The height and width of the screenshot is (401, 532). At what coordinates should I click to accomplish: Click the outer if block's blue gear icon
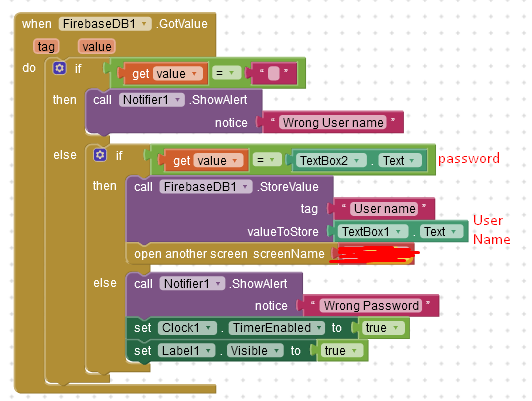(59, 69)
